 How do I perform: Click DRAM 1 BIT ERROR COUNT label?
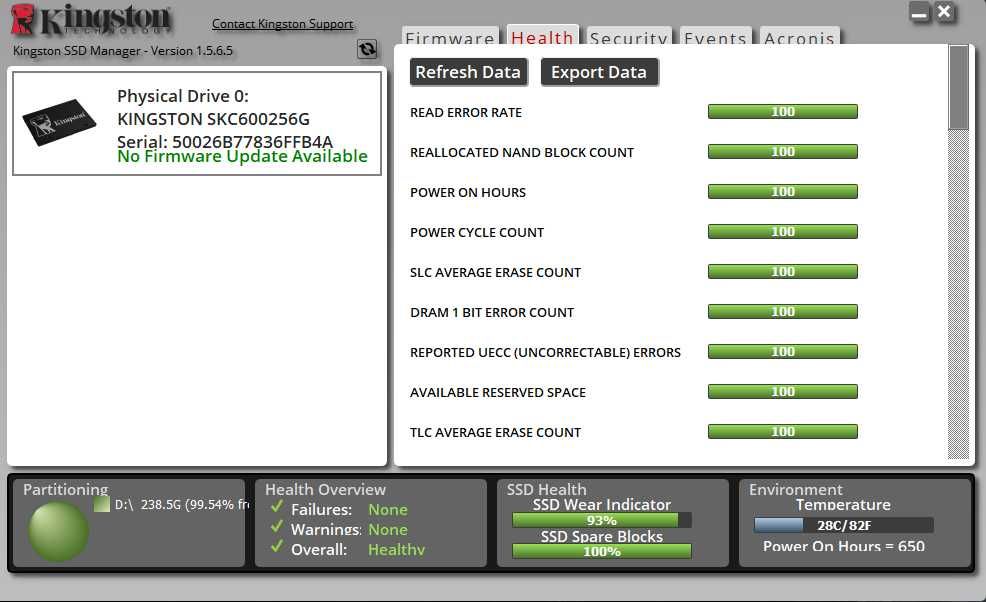click(492, 313)
